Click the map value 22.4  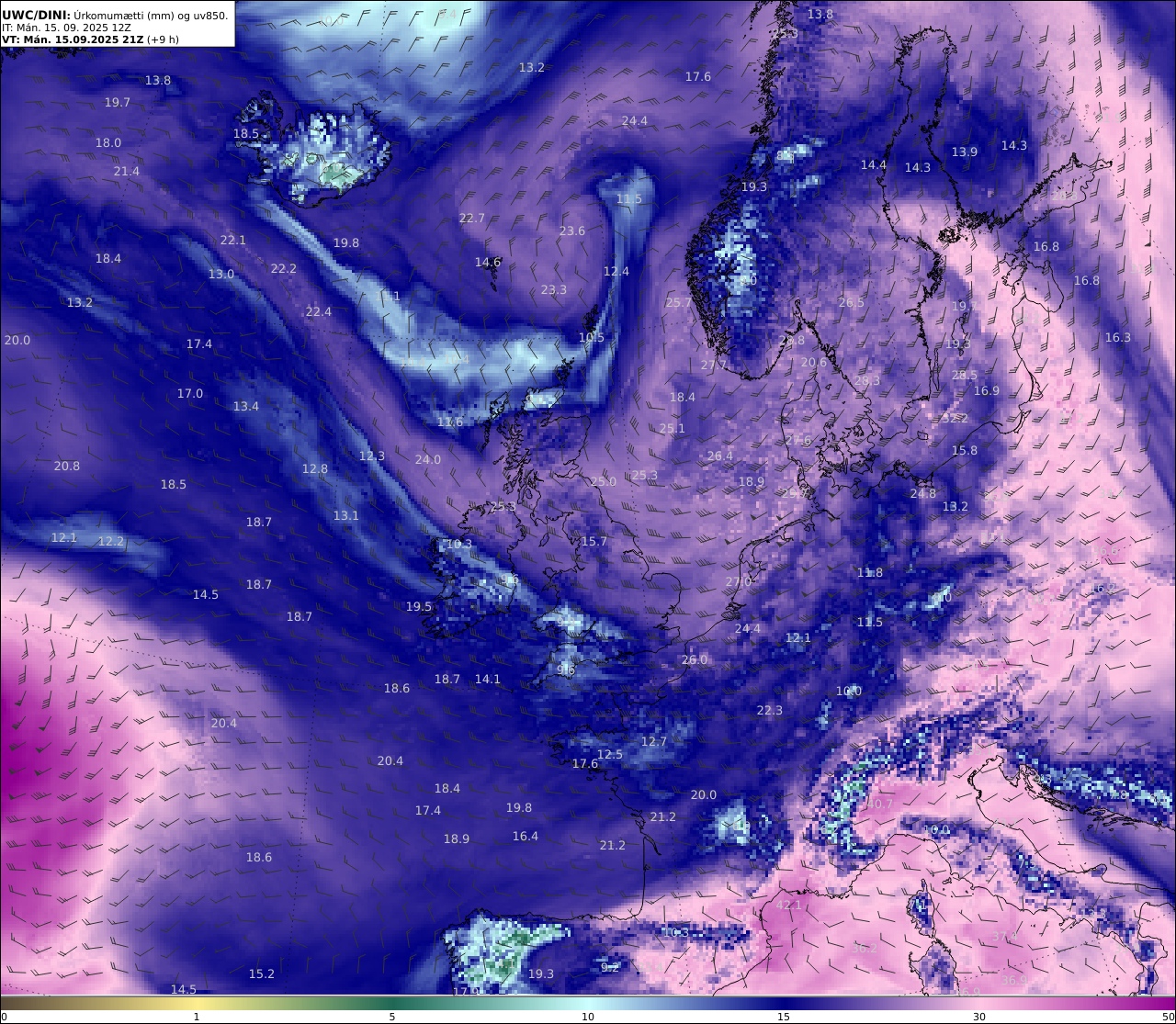pos(319,312)
